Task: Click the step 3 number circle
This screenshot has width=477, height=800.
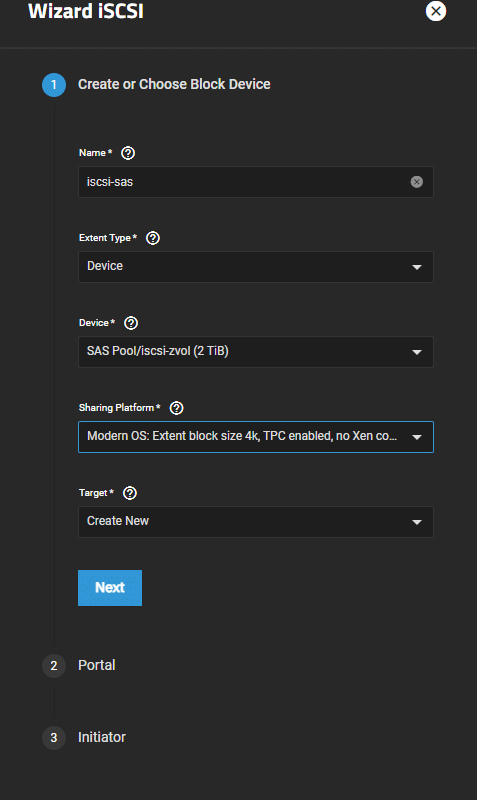Action: click(x=54, y=738)
